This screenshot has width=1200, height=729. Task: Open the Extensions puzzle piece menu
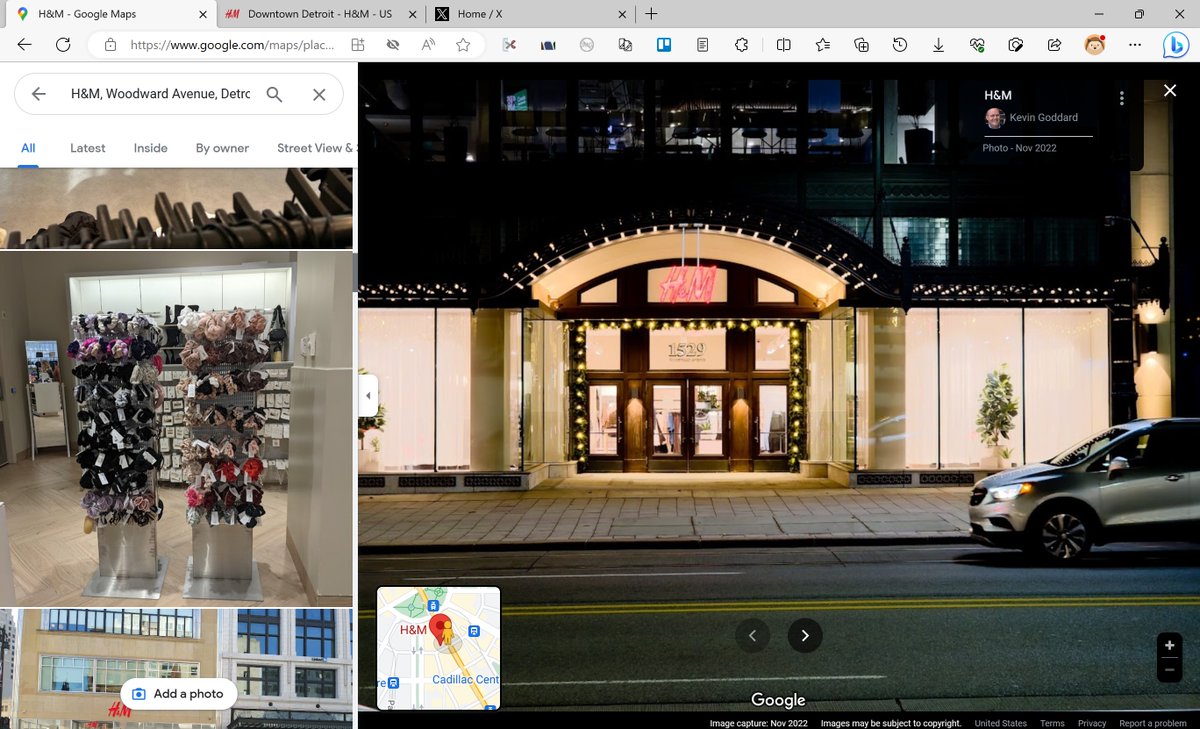[741, 45]
